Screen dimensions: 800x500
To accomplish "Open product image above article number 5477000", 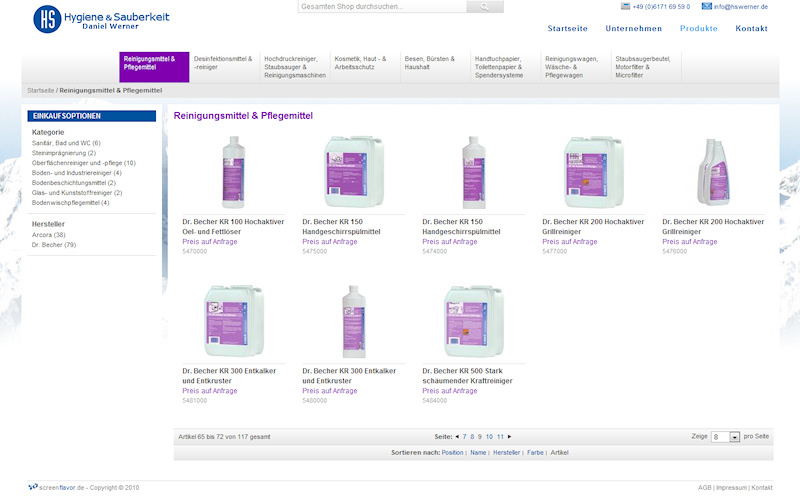I will (593, 172).
